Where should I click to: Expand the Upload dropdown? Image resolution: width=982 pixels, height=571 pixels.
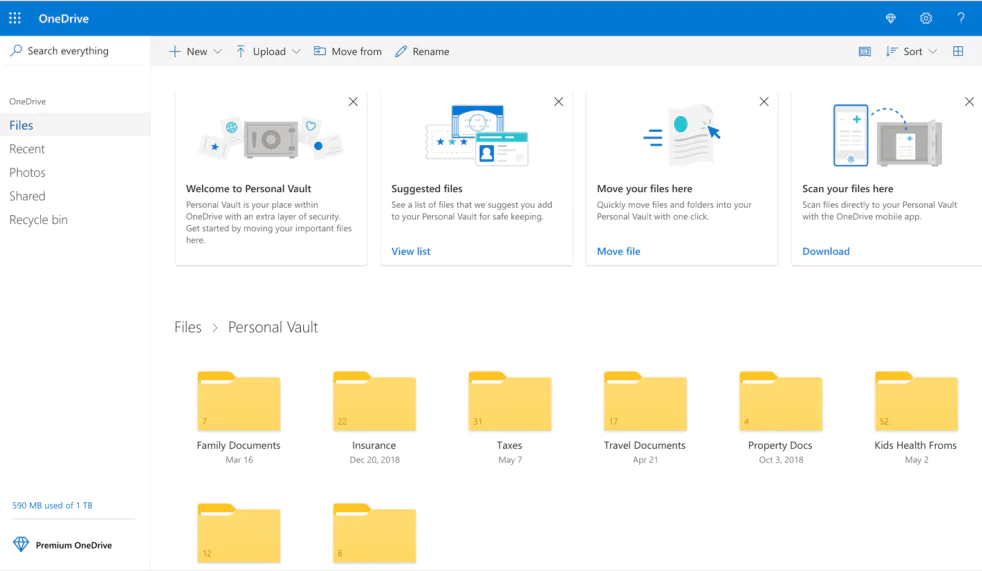[x=268, y=51]
